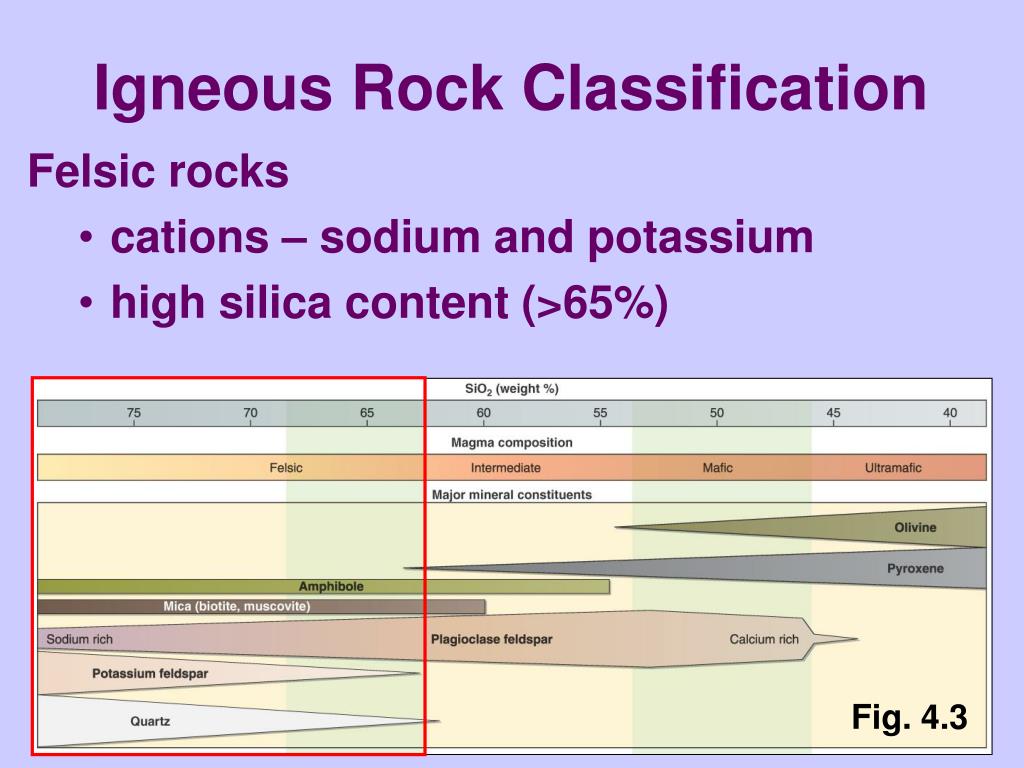The image size is (1024, 768).
Task: Click the 'Major mineral constituents' label
Action: click(511, 494)
